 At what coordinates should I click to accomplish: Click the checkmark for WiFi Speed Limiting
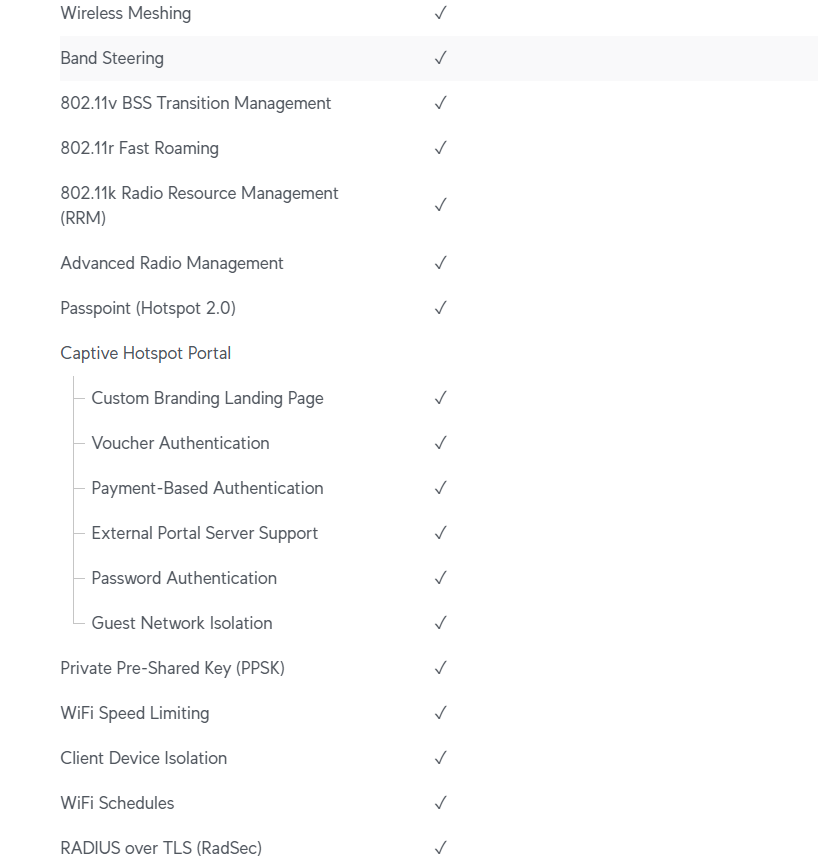tap(440, 713)
